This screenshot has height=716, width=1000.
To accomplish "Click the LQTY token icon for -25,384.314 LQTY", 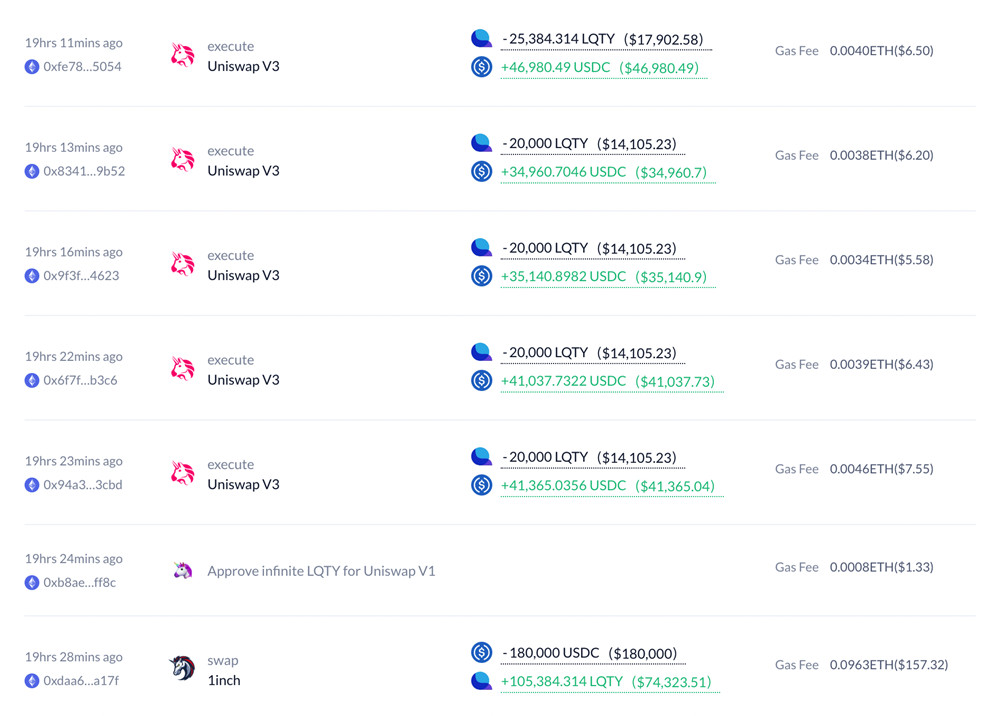I will [481, 39].
